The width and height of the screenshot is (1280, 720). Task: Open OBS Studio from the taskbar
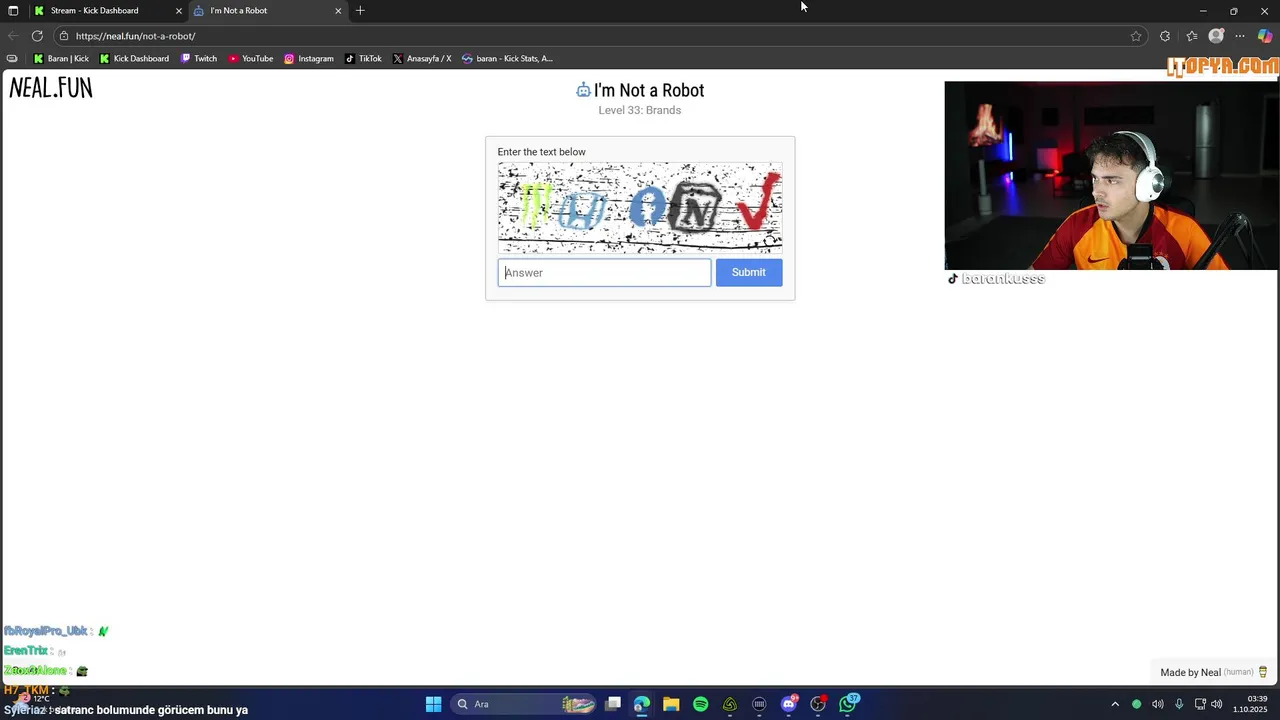(818, 704)
